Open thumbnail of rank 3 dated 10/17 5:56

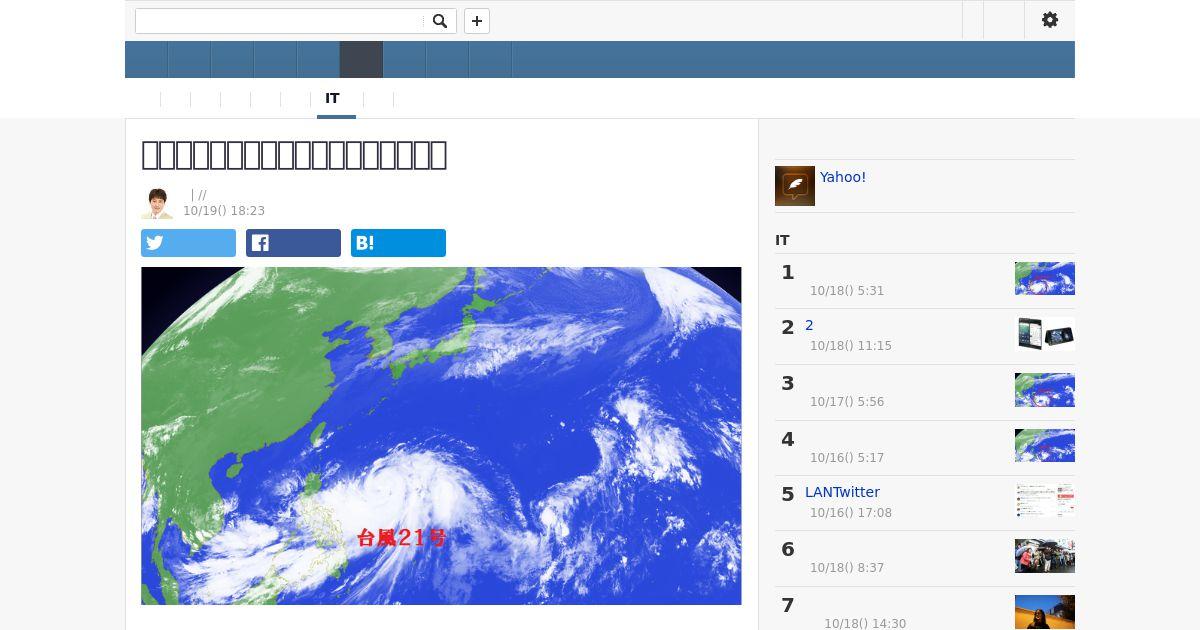(1045, 390)
